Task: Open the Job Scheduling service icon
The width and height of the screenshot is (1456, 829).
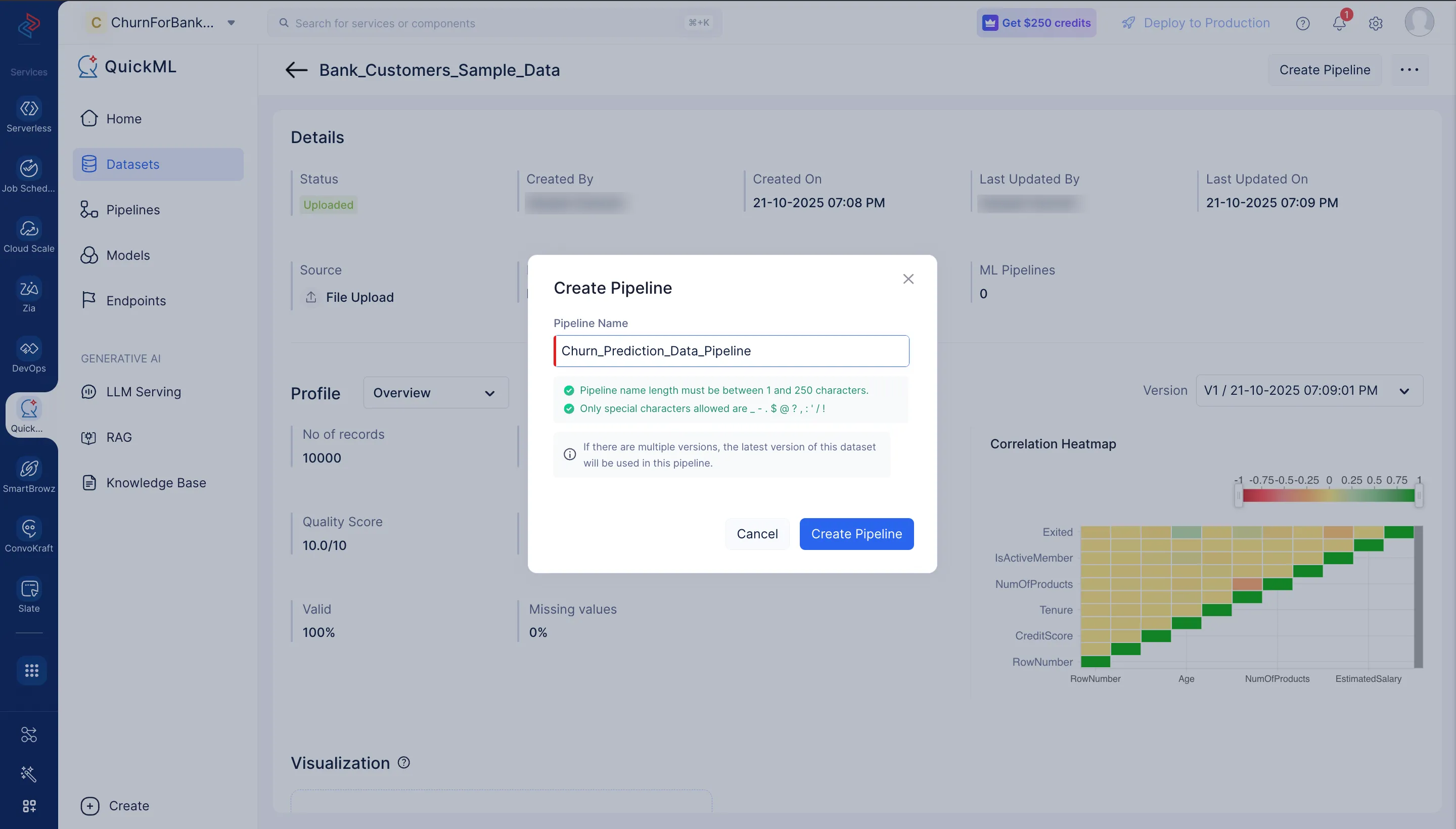Action: [x=28, y=168]
